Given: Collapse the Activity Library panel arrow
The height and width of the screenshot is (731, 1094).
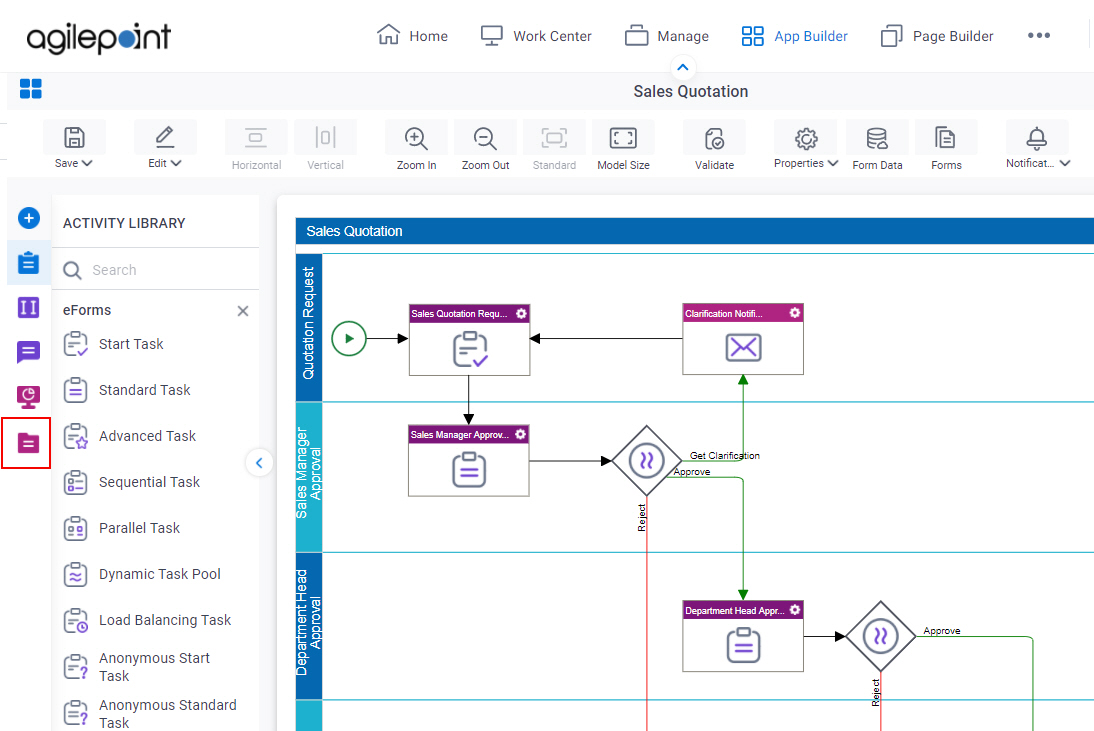Looking at the screenshot, I should click(259, 462).
